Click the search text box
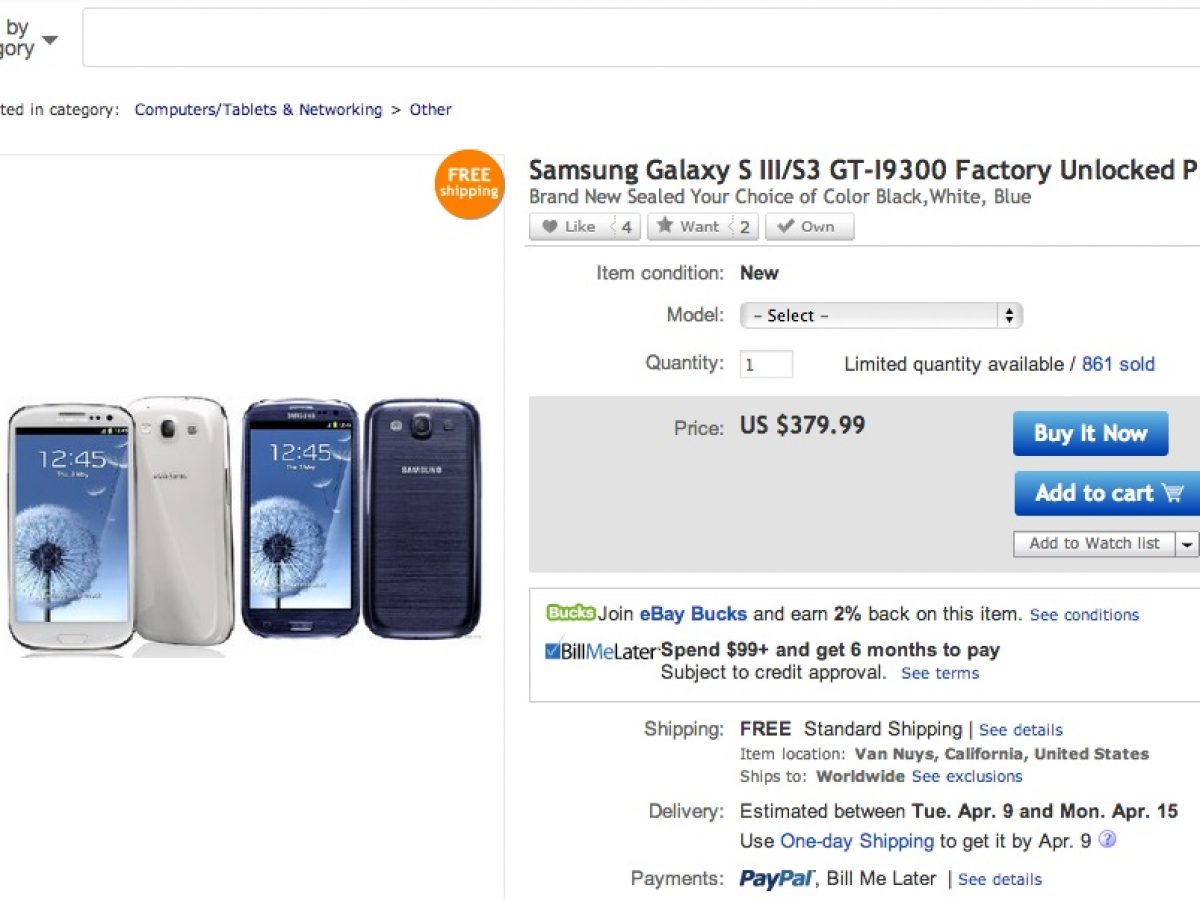The width and height of the screenshot is (1200, 900). point(640,38)
